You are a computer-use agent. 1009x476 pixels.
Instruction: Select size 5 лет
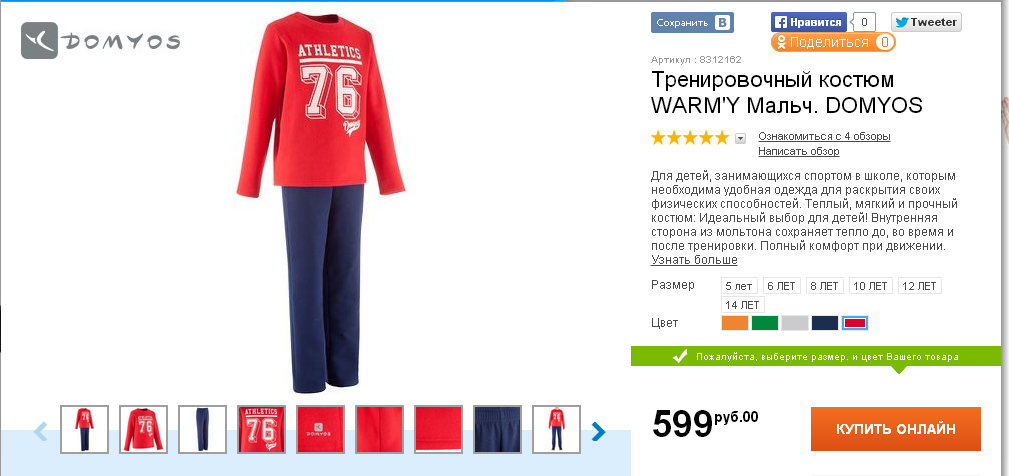(739, 286)
